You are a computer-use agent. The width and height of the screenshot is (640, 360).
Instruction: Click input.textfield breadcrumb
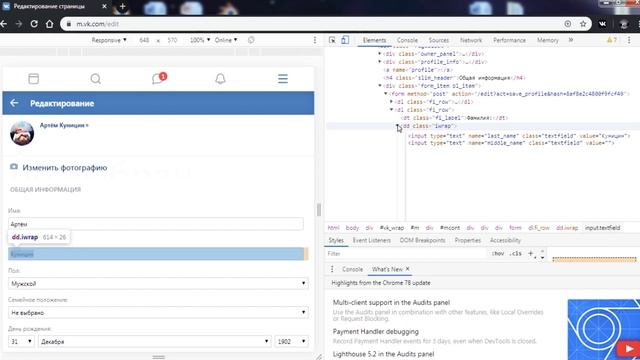tap(602, 228)
